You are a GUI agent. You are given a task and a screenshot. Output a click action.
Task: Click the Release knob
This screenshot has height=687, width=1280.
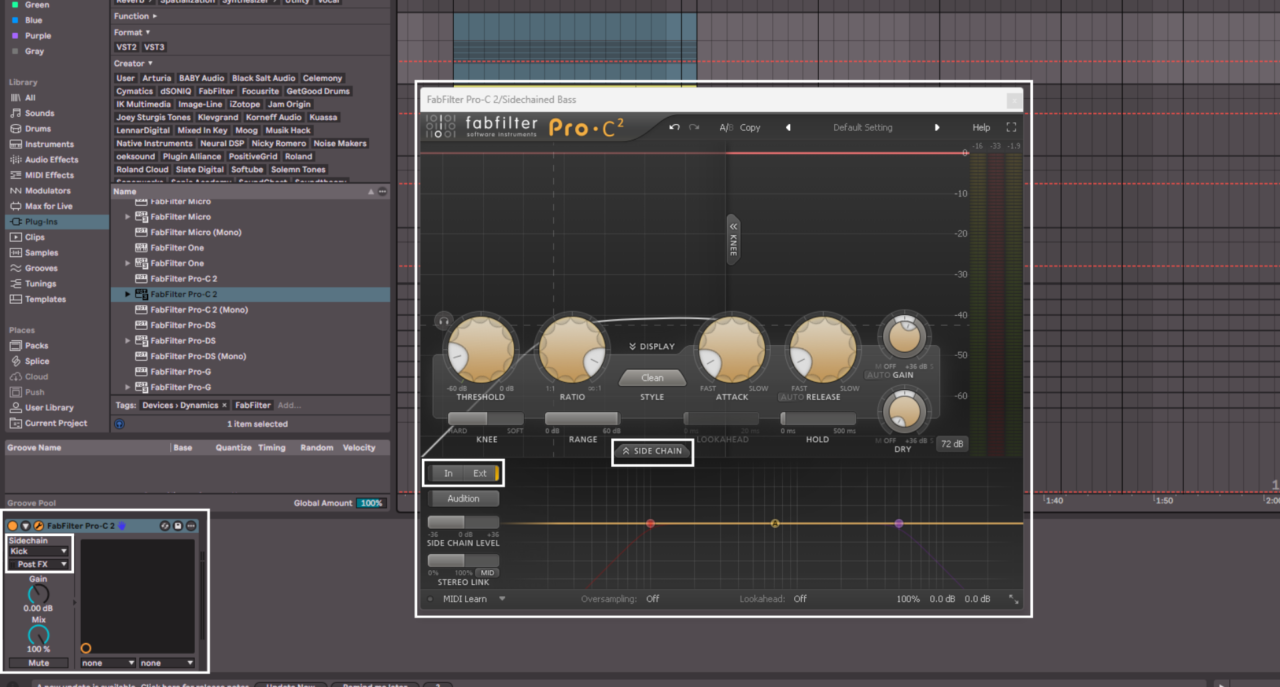click(824, 349)
